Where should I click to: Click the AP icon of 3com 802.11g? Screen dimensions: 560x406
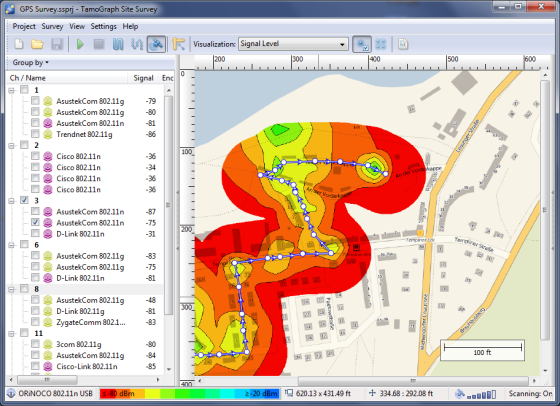point(48,344)
